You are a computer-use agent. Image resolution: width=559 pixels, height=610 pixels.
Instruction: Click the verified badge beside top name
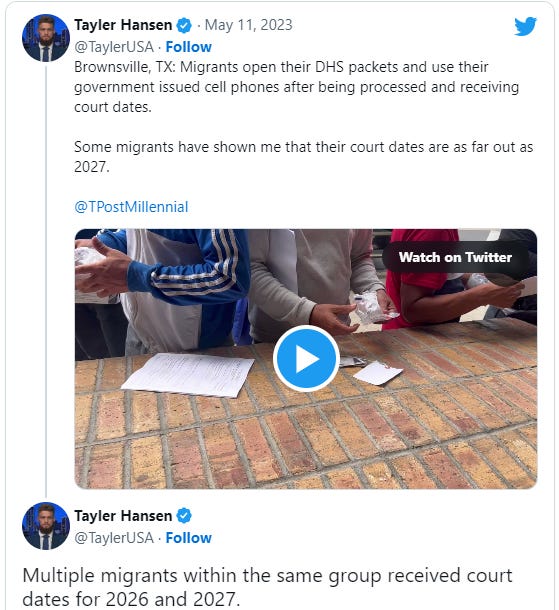[184, 26]
